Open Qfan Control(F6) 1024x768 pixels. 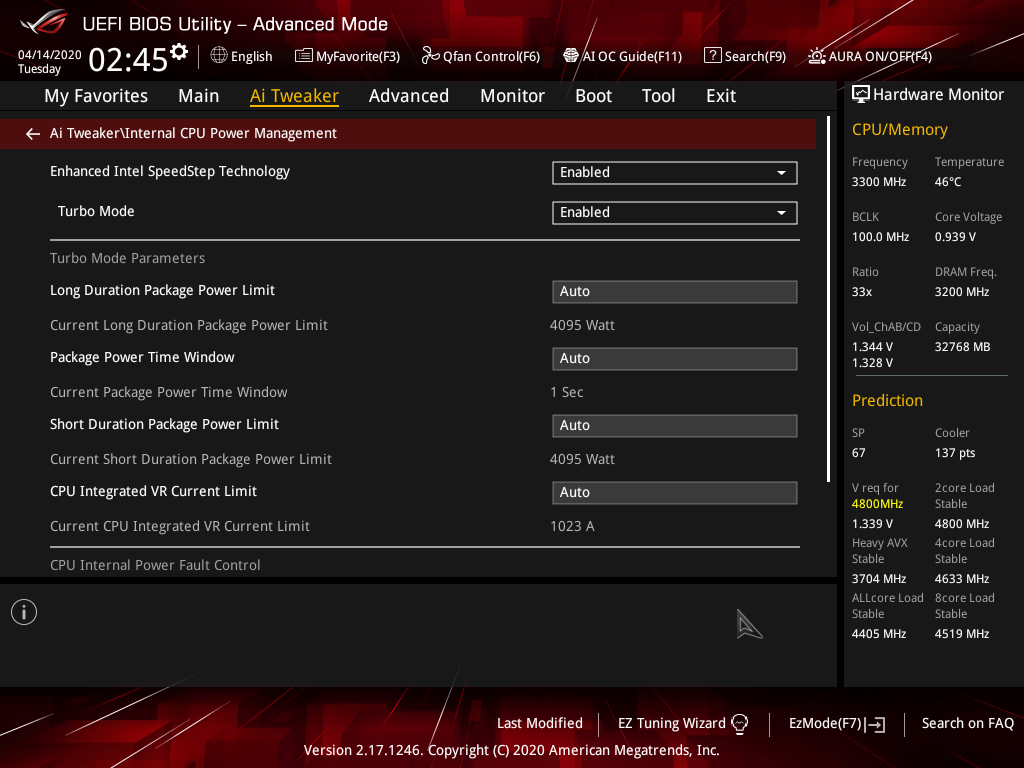[481, 56]
